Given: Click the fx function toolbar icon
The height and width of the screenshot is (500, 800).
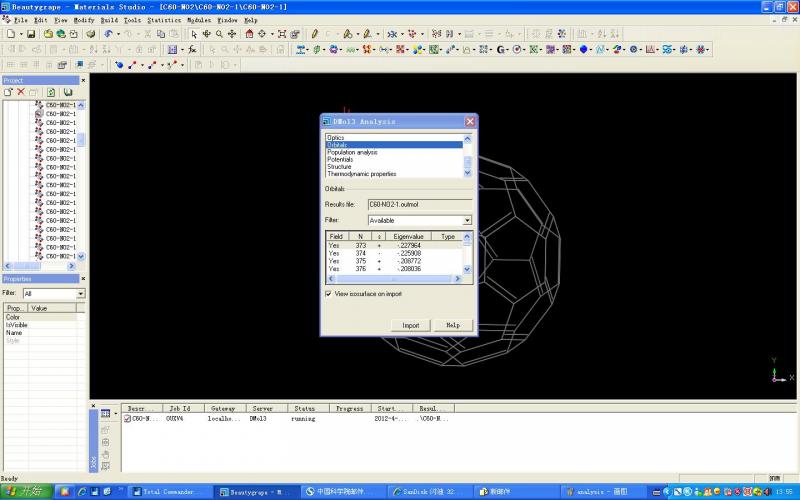Looking at the screenshot, I should (192, 49).
